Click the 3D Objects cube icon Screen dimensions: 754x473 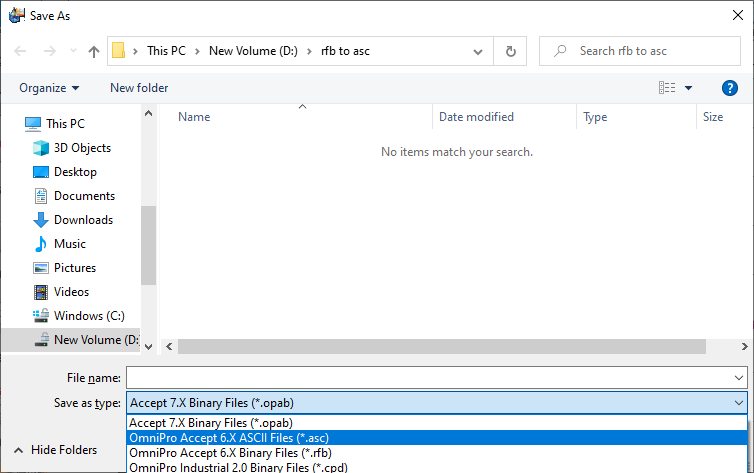pos(41,148)
